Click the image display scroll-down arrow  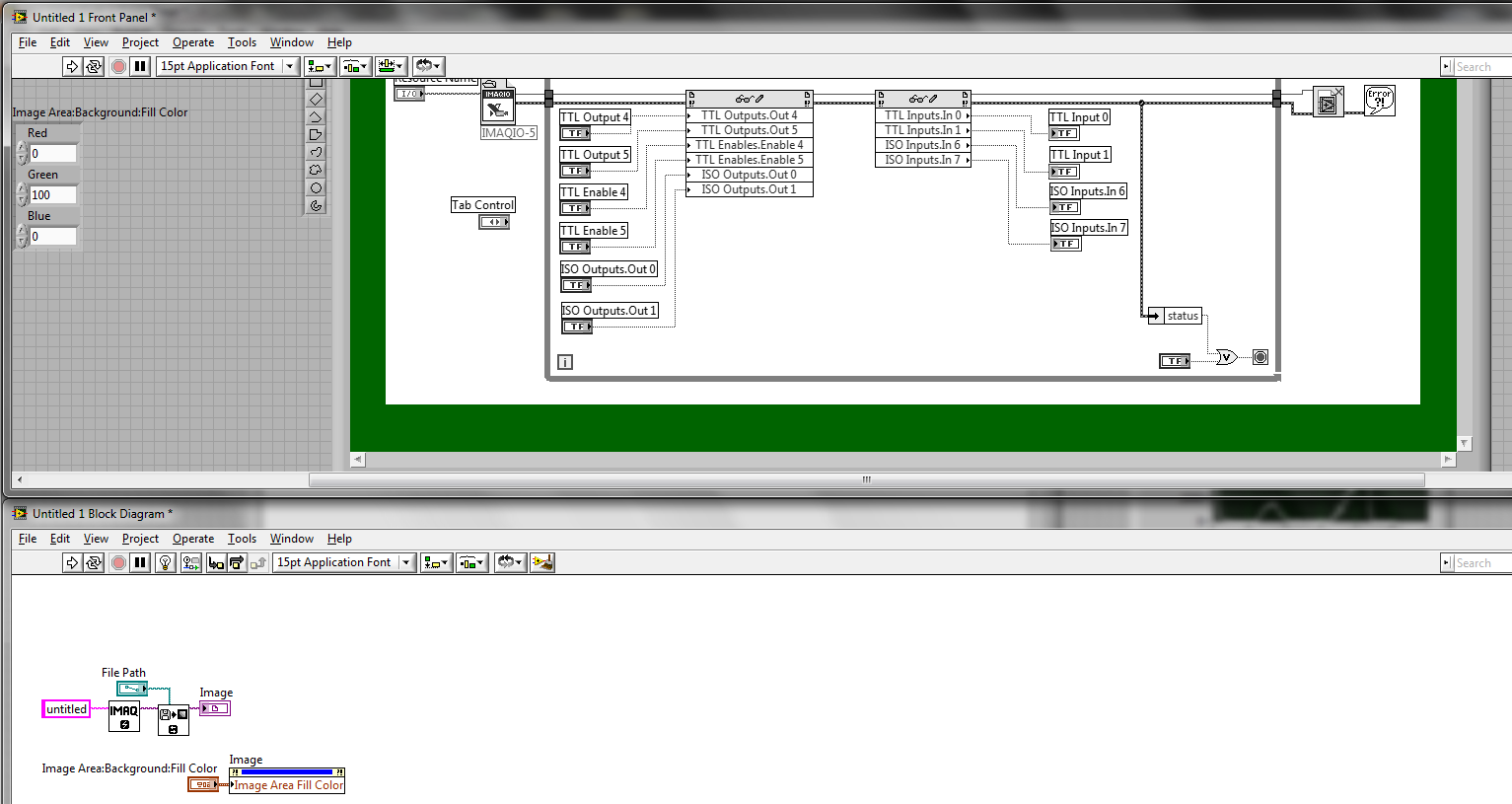coord(1464,444)
